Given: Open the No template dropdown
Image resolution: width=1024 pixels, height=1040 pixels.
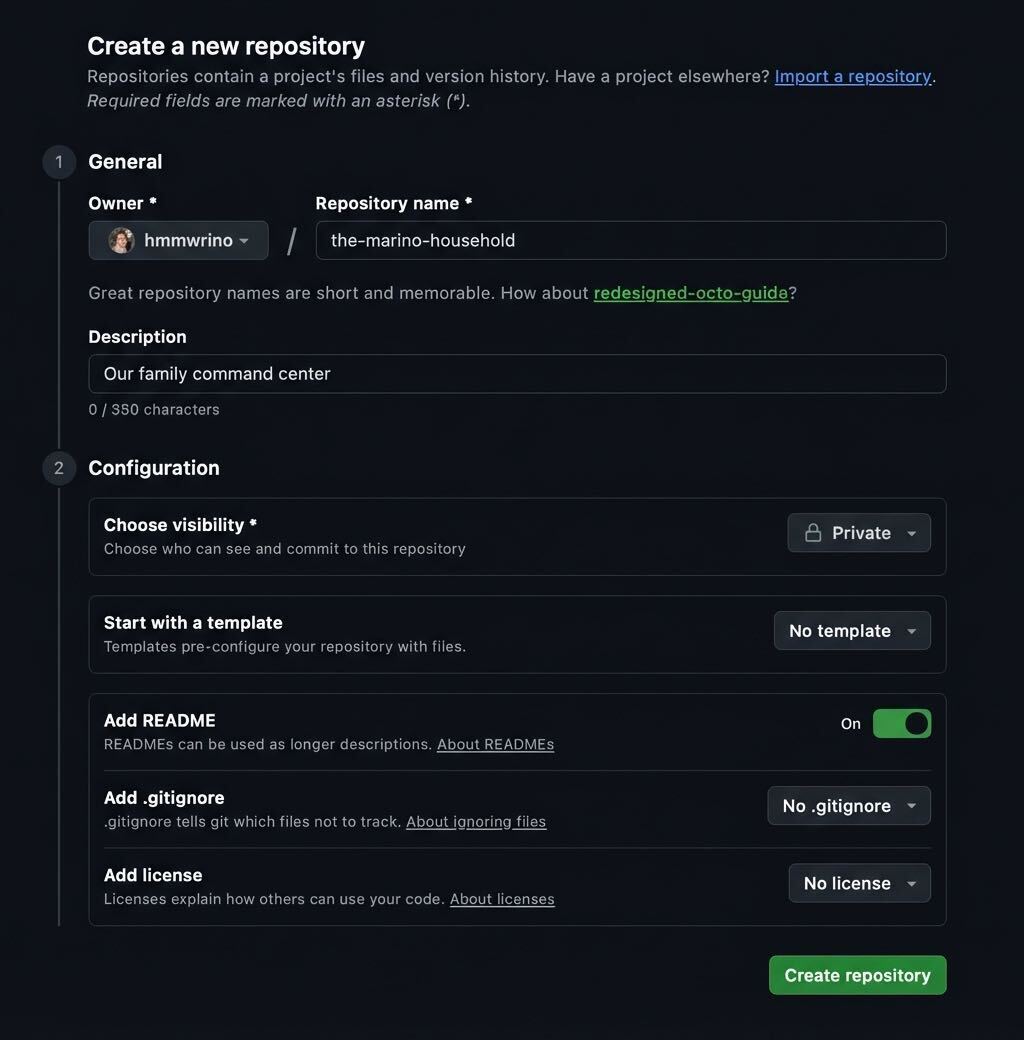Looking at the screenshot, I should 852,631.
